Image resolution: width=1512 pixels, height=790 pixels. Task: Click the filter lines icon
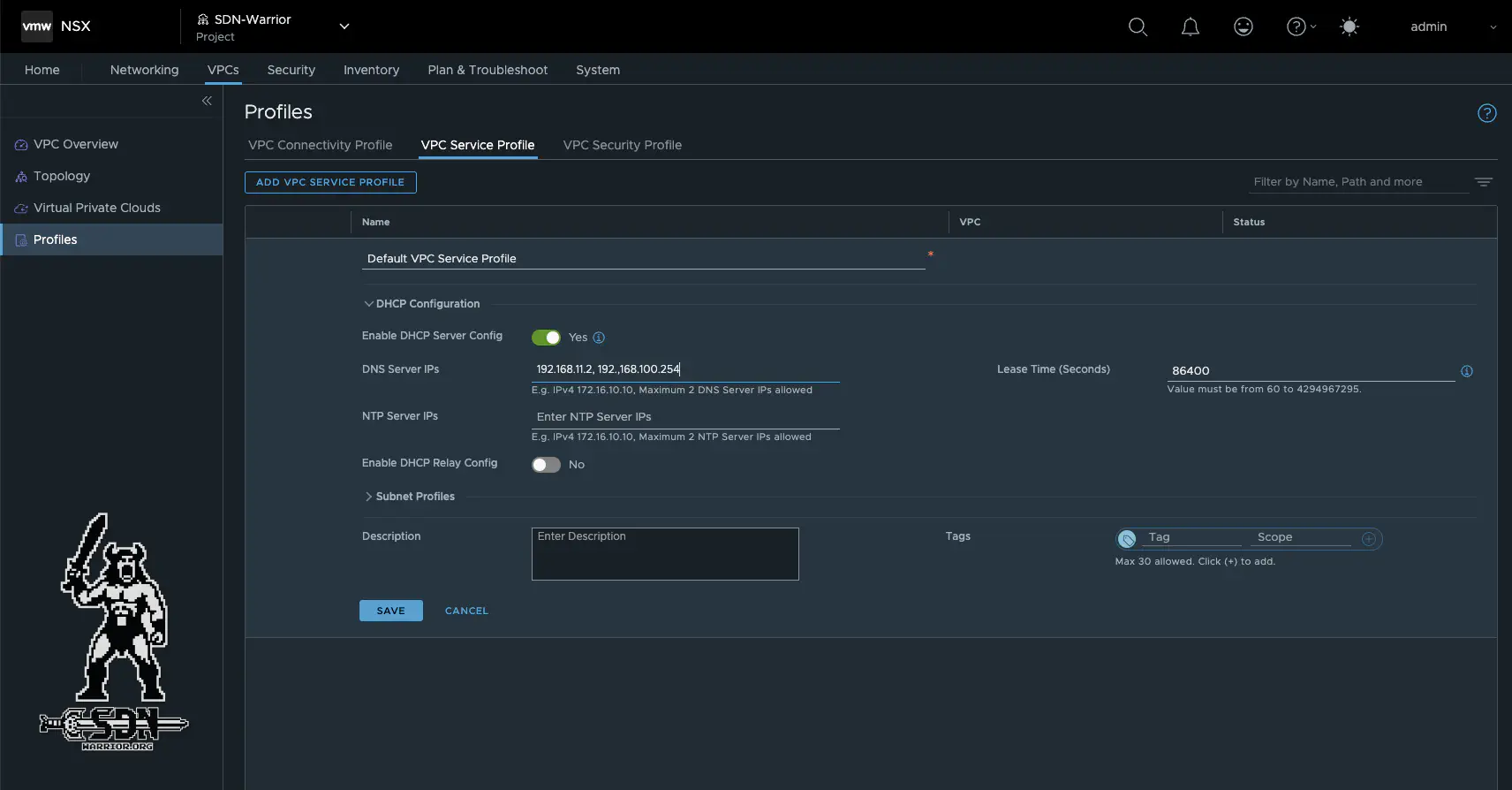coord(1483,182)
